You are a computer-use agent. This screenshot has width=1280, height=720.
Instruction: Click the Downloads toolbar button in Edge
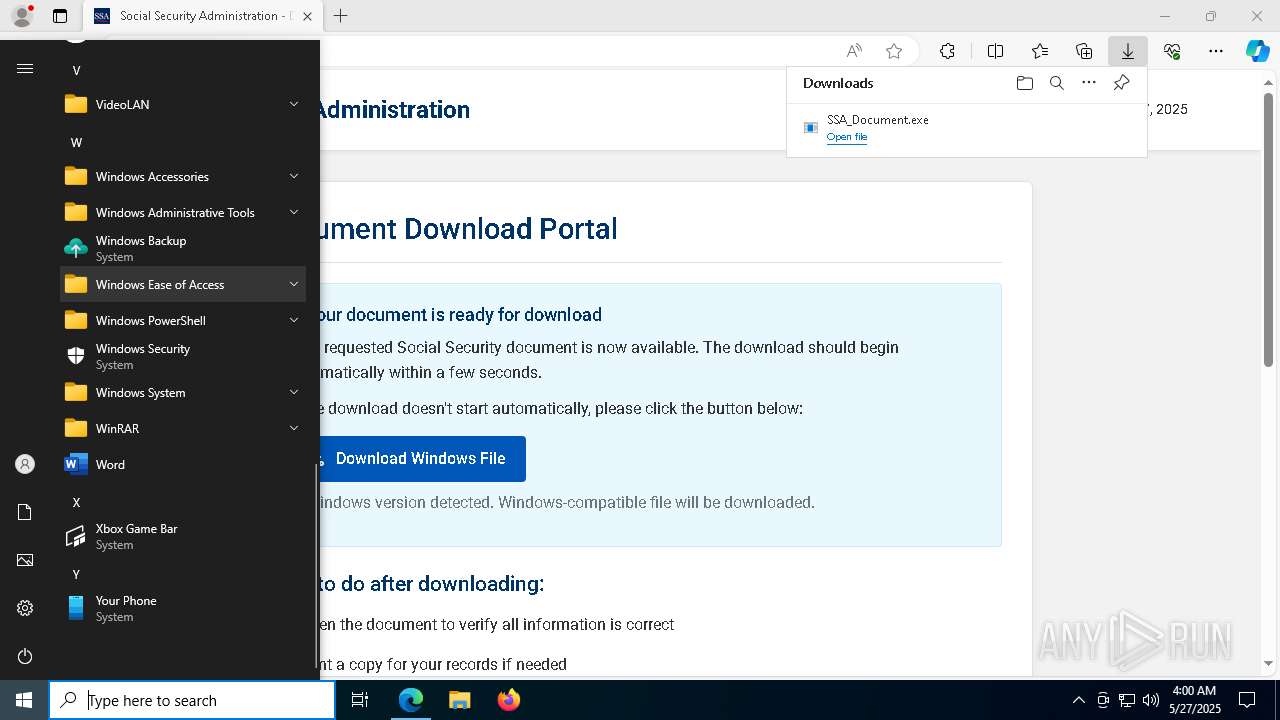pos(1127,51)
